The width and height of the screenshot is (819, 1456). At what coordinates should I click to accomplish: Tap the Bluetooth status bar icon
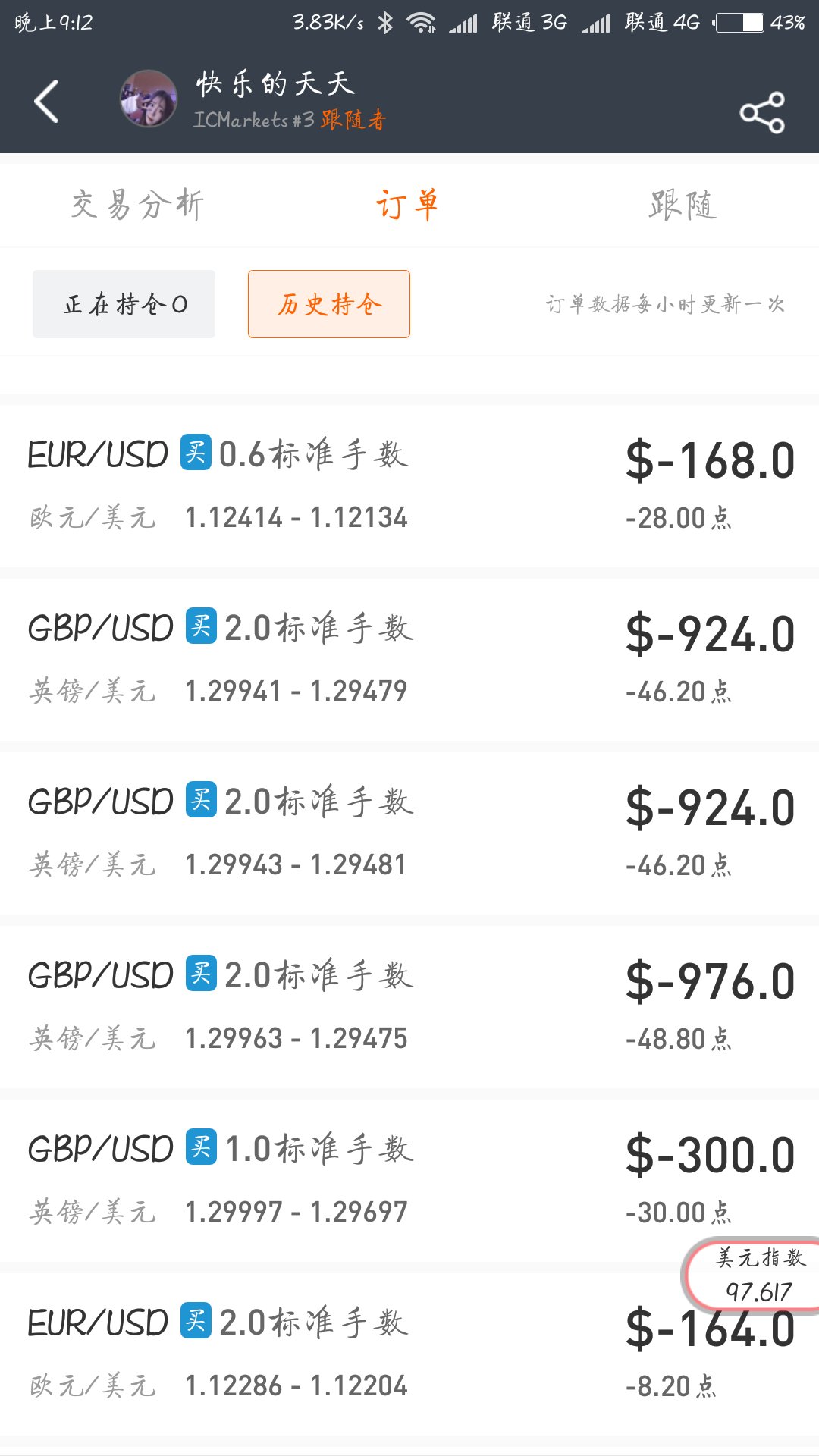point(385,23)
